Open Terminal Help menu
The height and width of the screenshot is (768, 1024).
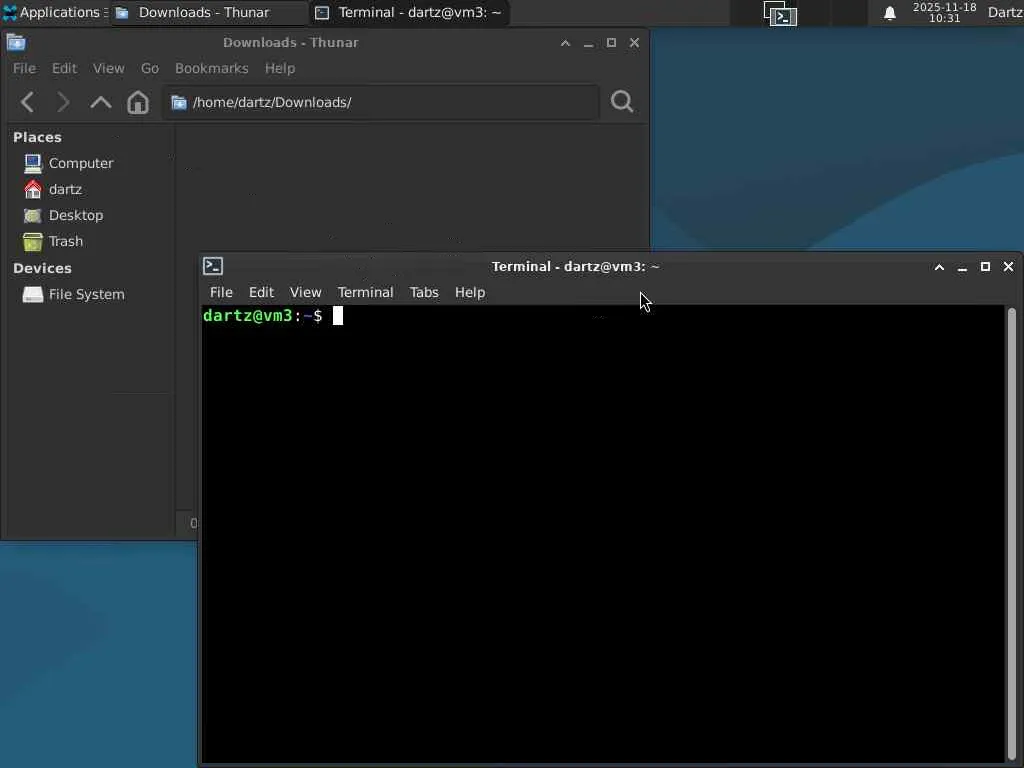(x=470, y=292)
